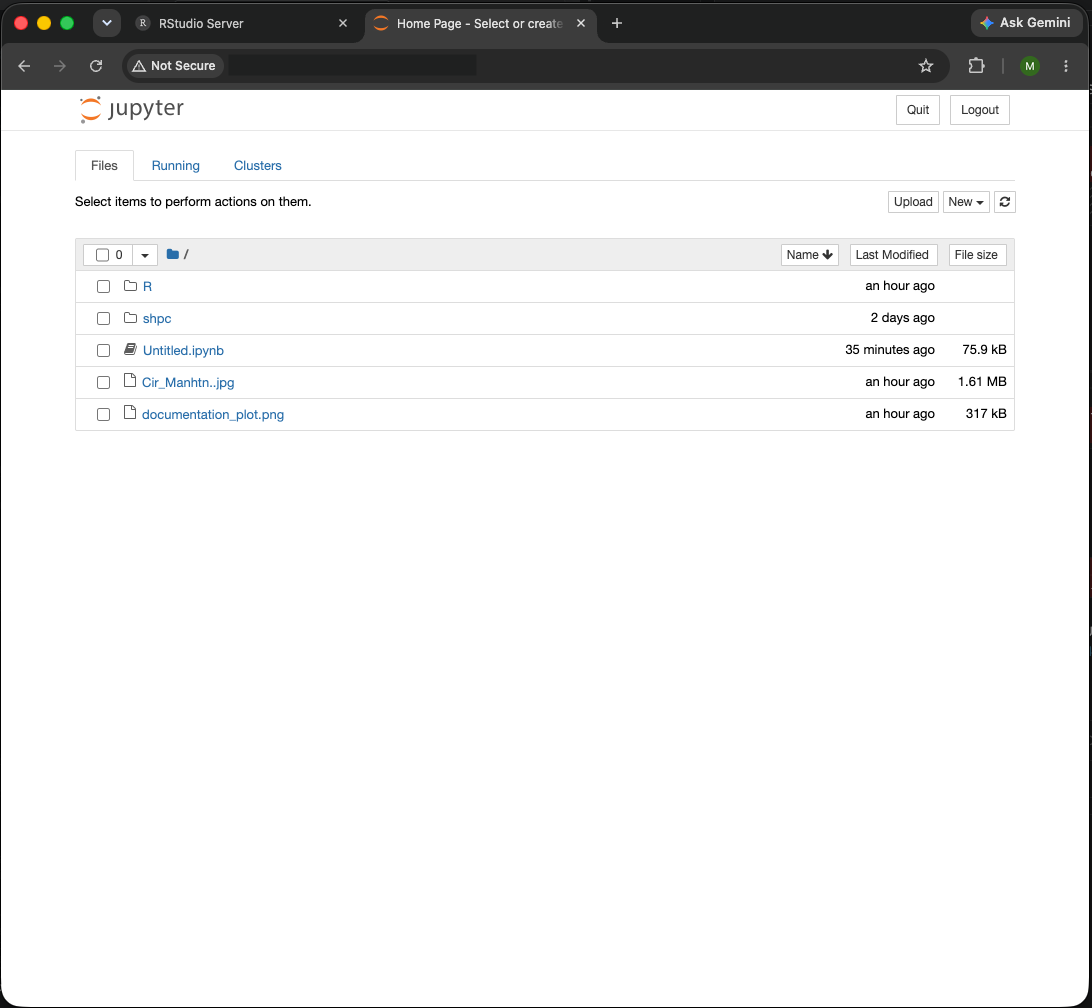
Task: Switch to the Running tab
Action: click(x=176, y=166)
